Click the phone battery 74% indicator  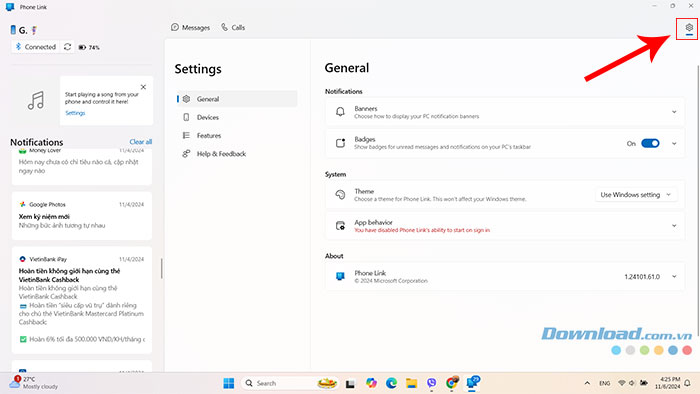coord(89,47)
